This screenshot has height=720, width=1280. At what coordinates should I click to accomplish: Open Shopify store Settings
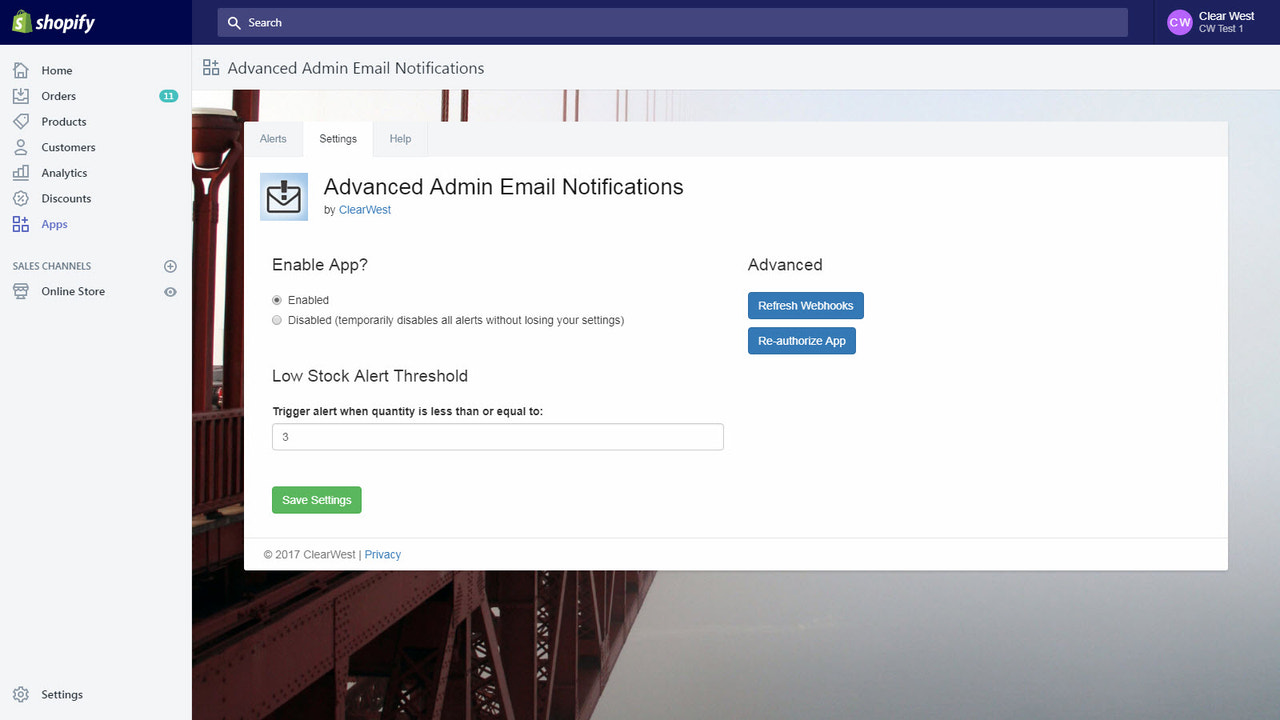[x=62, y=694]
